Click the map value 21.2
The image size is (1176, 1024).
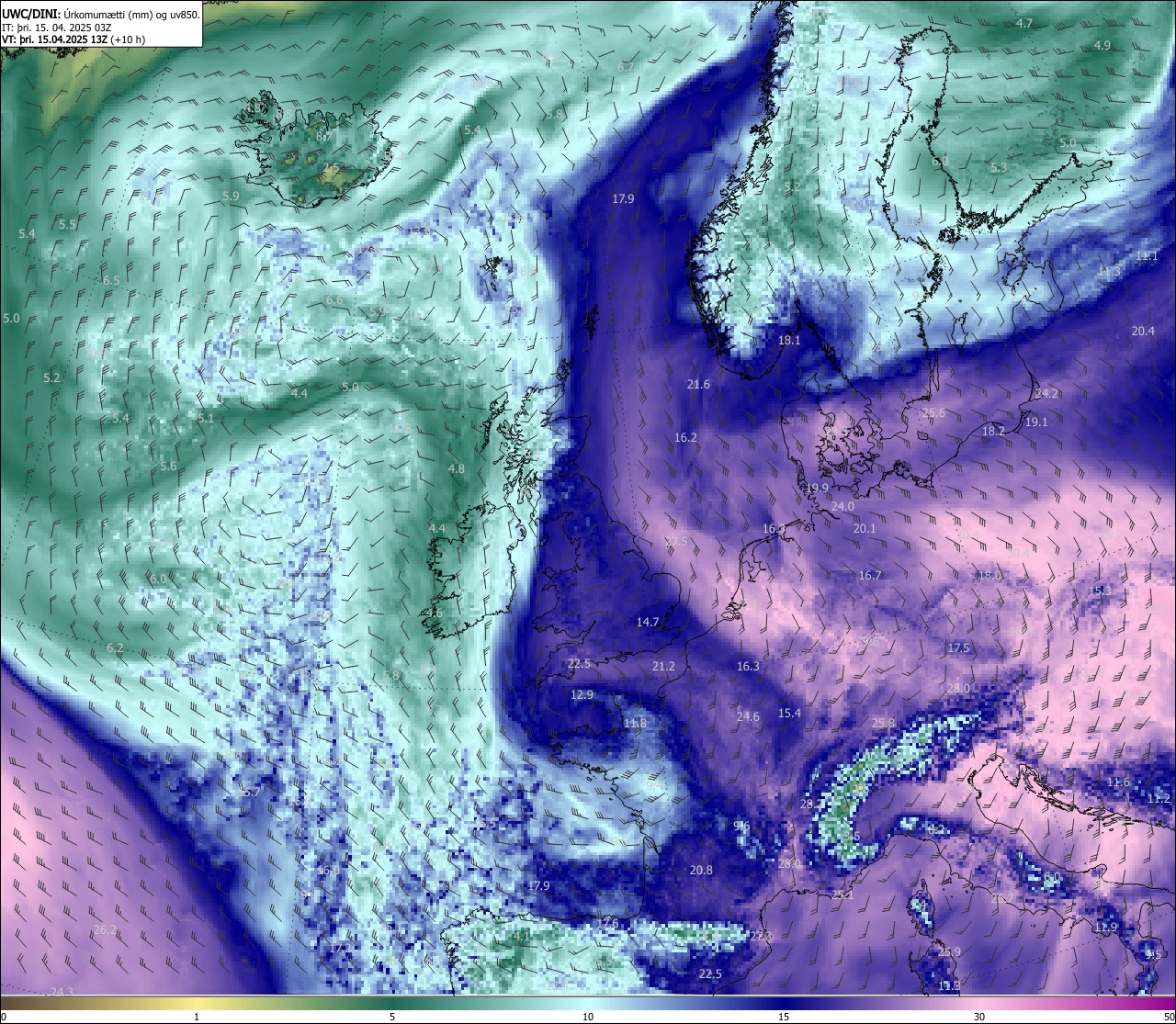click(662, 666)
